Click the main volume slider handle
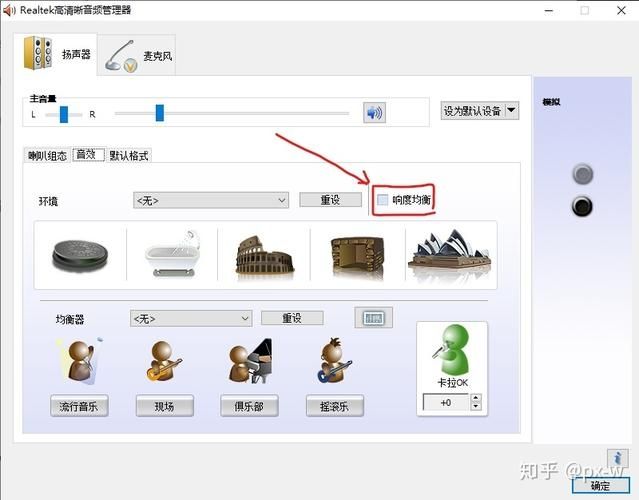This screenshot has height=500, width=639. 160,112
